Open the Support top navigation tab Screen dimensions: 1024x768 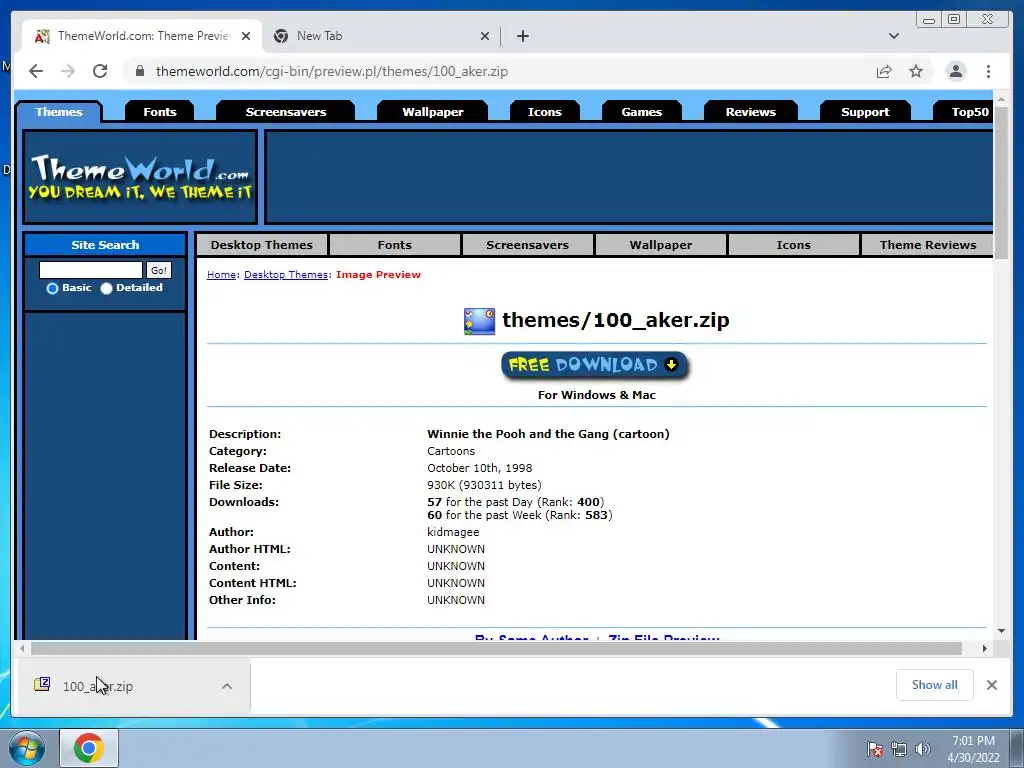pyautogui.click(x=865, y=112)
